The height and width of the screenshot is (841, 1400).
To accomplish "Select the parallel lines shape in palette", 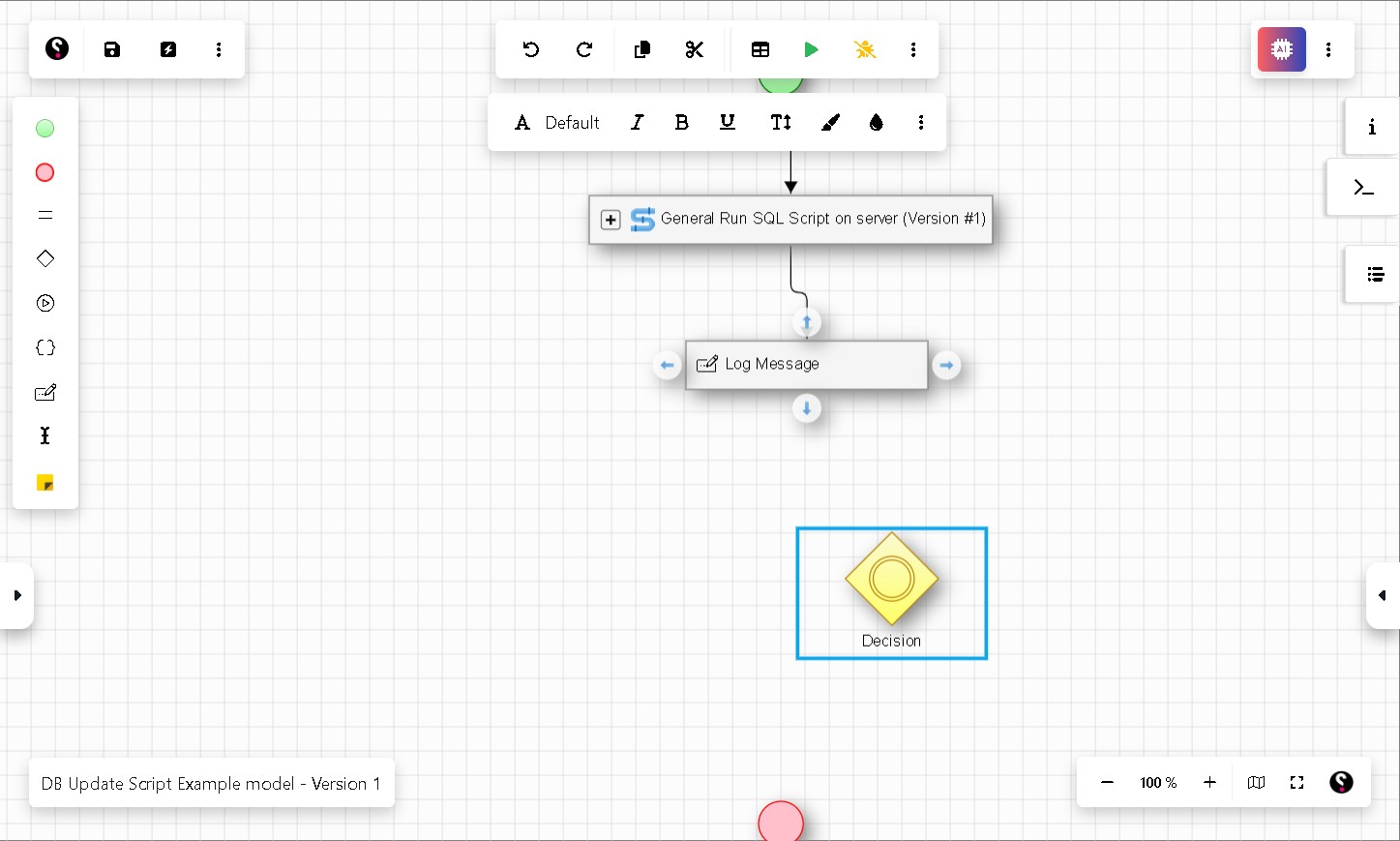I will (x=45, y=215).
